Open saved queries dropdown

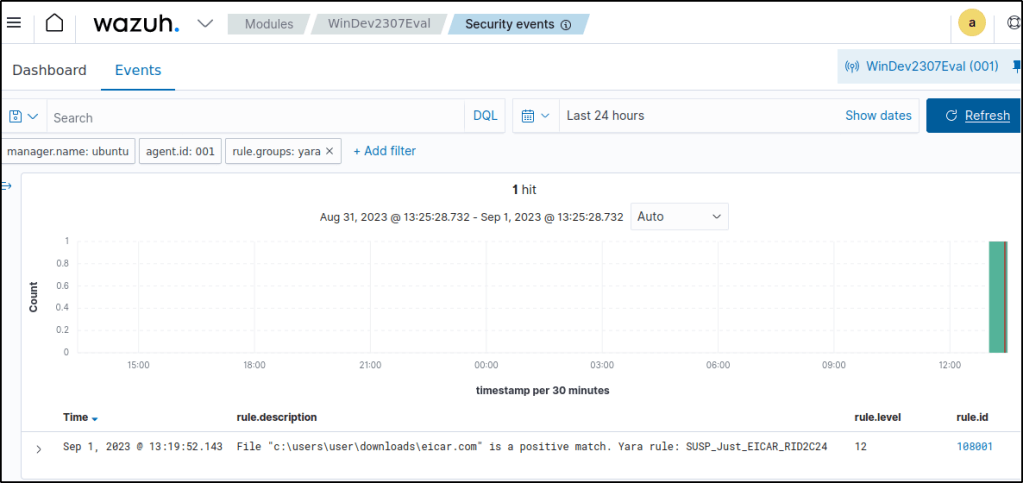(23, 116)
